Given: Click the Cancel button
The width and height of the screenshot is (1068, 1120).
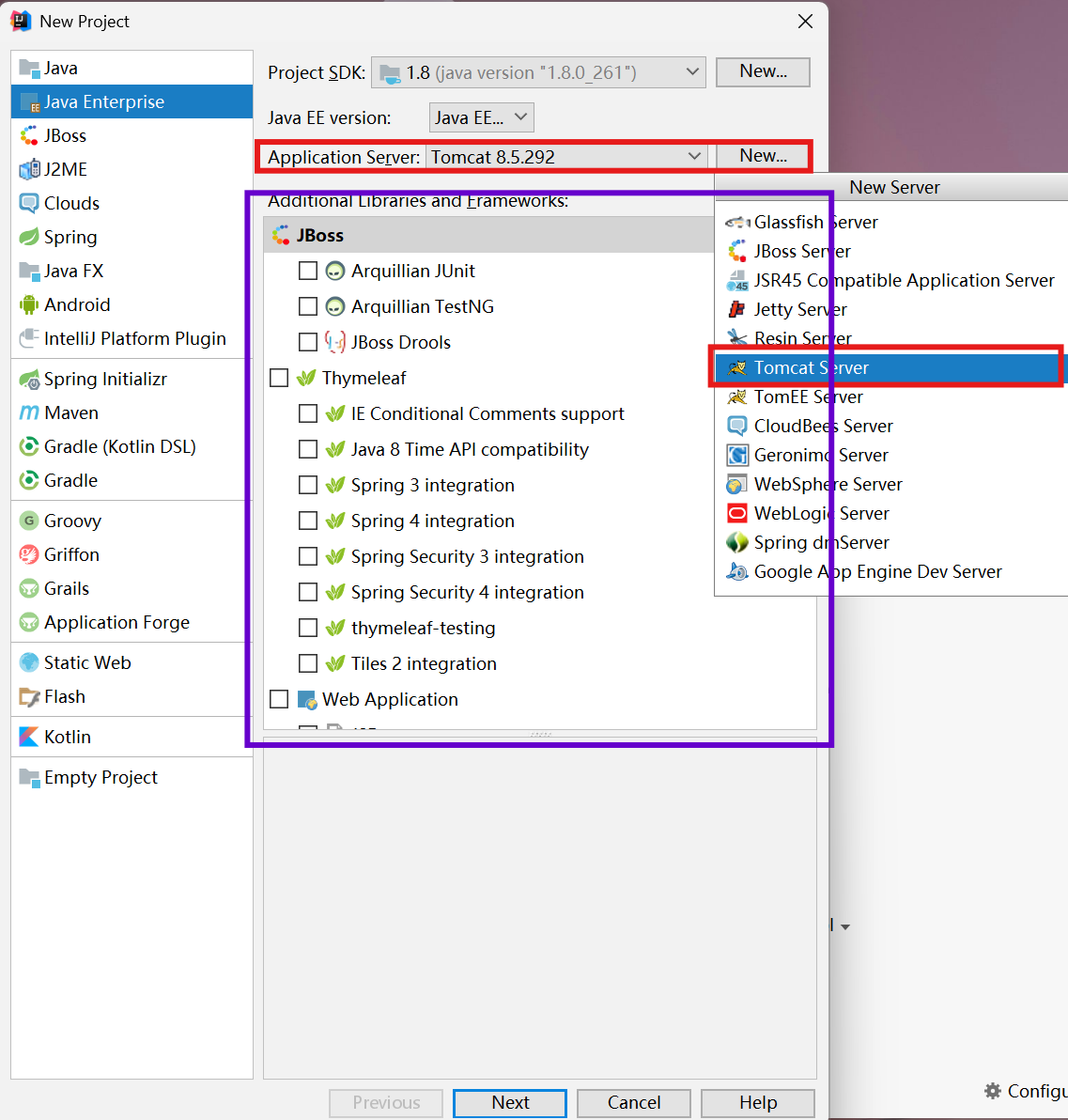Looking at the screenshot, I should coord(634,1103).
